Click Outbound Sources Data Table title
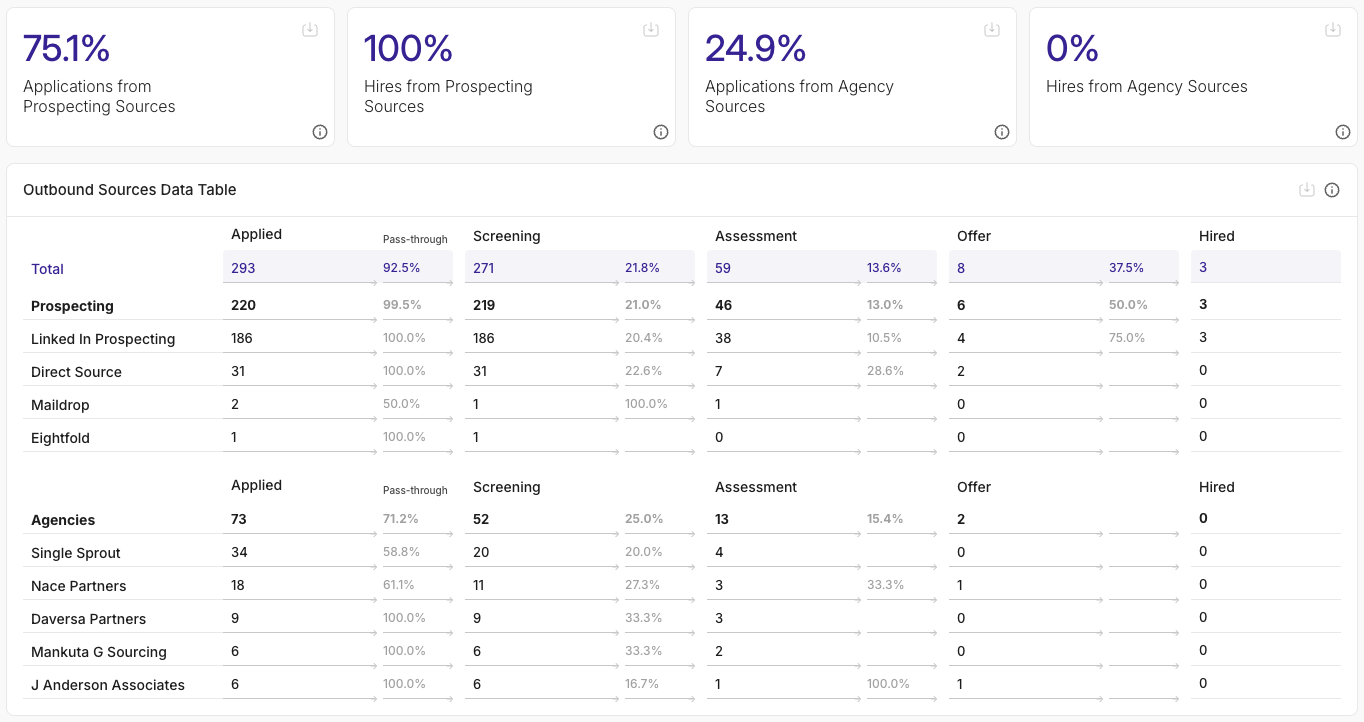Viewport: 1364px width, 722px height. [129, 190]
